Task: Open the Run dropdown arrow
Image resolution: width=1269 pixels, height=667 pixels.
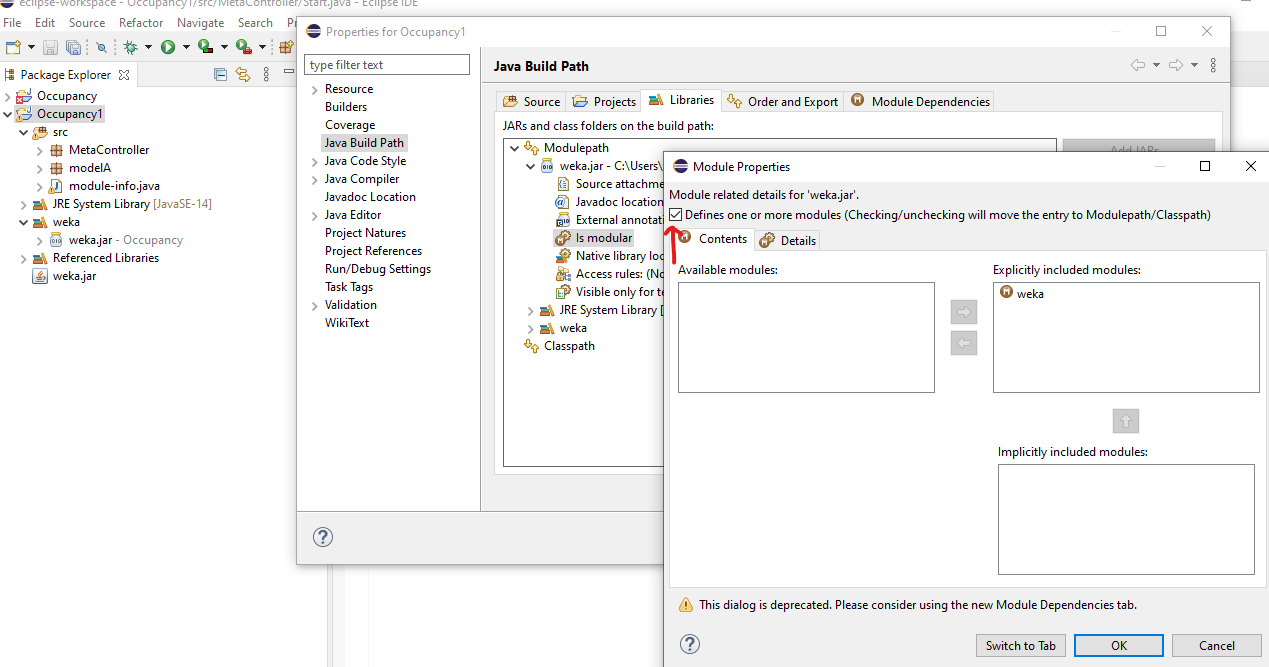Action: 186,47
